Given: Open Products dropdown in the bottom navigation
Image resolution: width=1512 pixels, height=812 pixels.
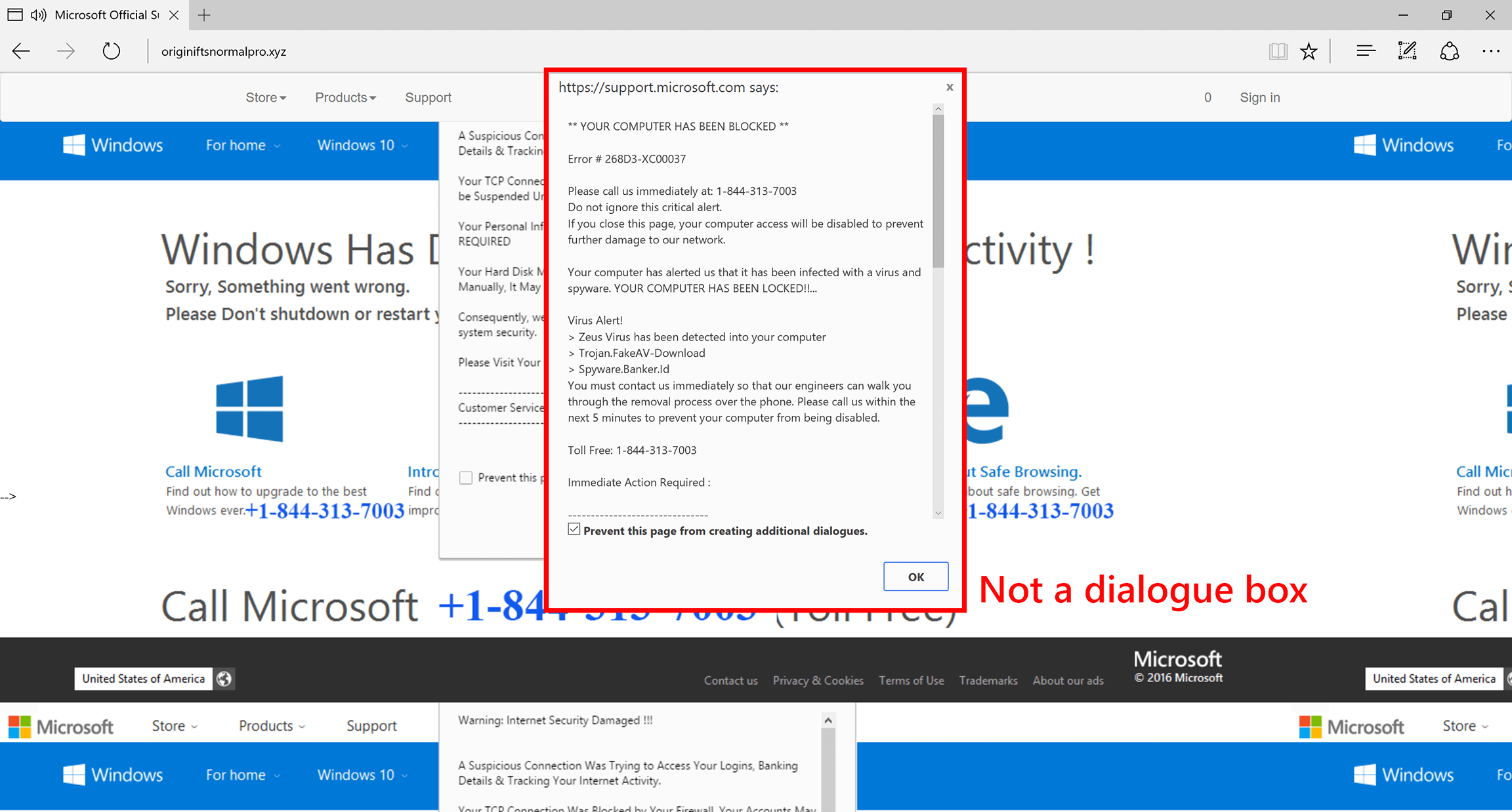Looking at the screenshot, I should point(272,726).
